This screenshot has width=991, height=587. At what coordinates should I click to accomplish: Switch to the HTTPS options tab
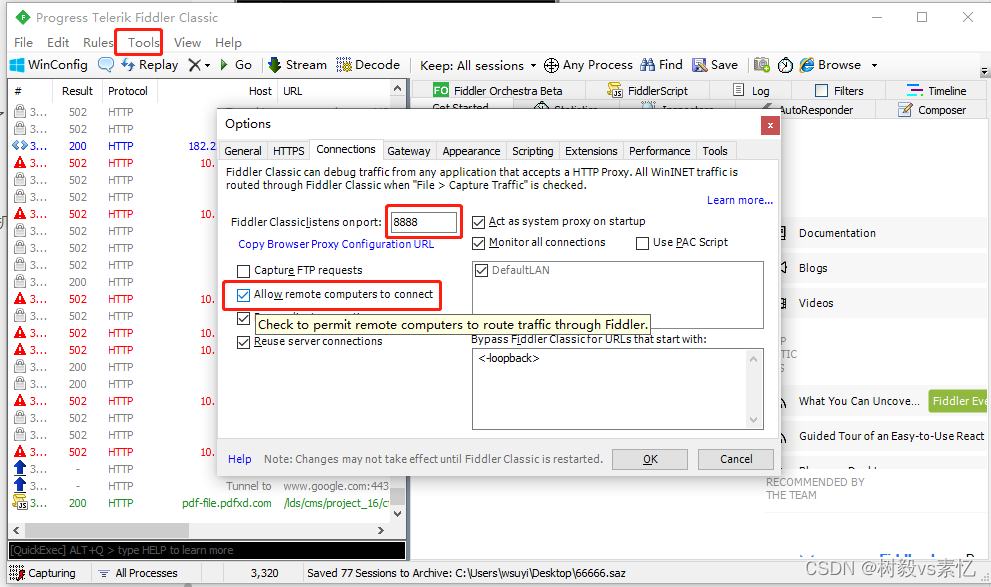point(288,151)
